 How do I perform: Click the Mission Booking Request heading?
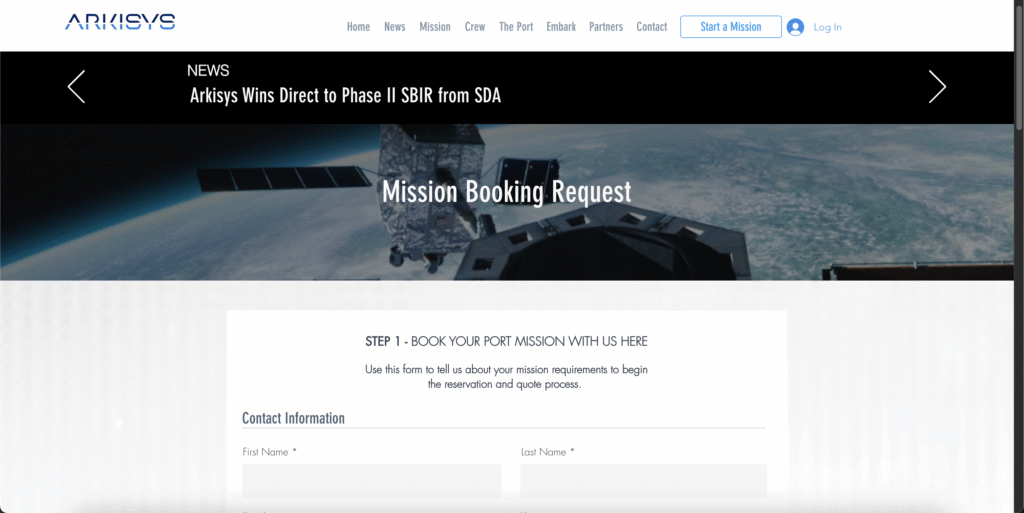click(x=506, y=191)
